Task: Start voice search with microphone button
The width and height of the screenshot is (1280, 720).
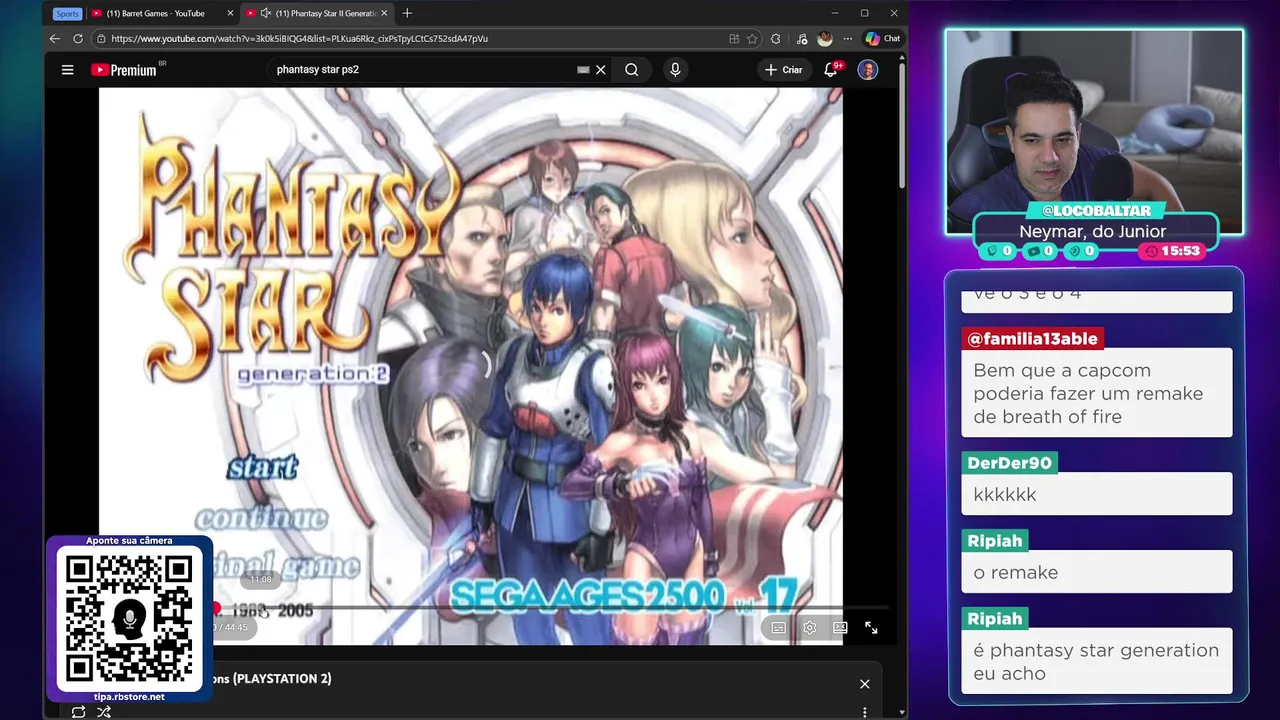Action: 675,70
